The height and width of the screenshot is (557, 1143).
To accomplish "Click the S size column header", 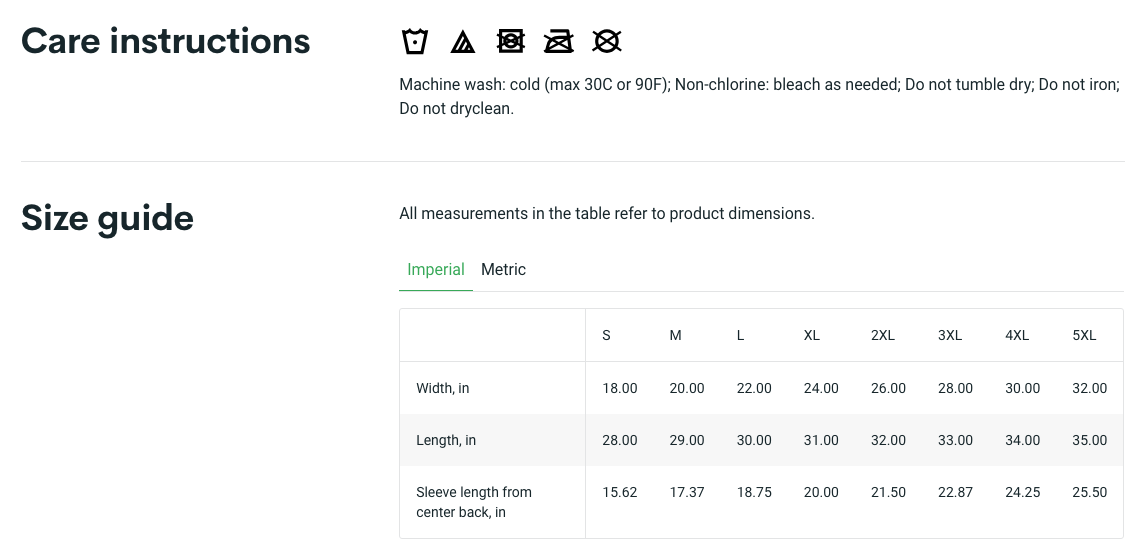I will click(606, 336).
